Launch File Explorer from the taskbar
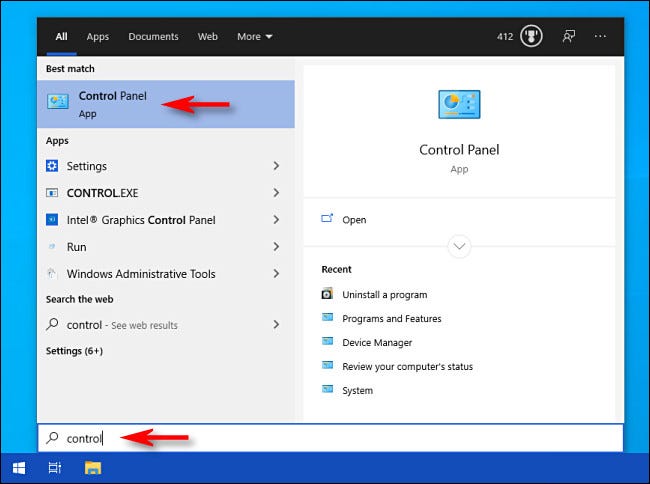650x484 pixels. click(92, 468)
